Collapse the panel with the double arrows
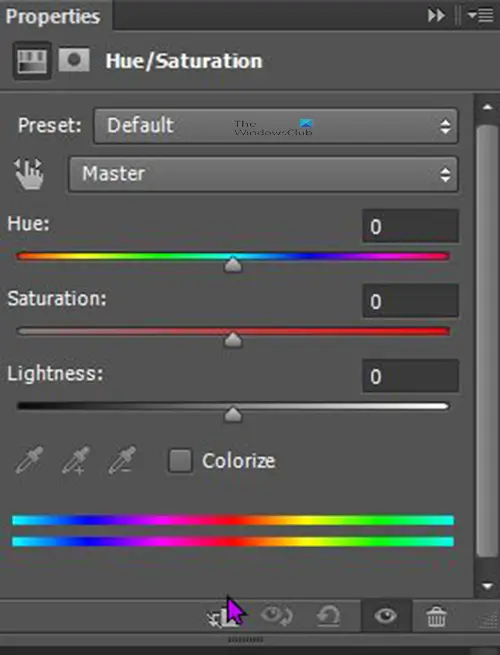 (x=436, y=16)
